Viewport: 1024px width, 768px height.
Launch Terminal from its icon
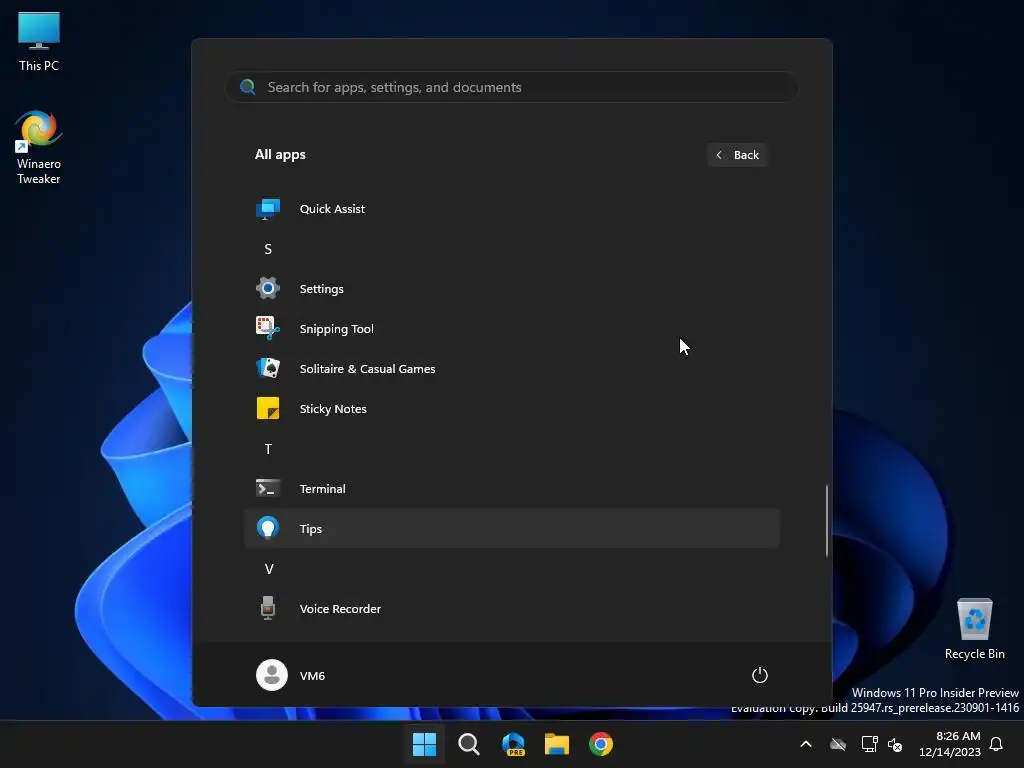coord(268,488)
